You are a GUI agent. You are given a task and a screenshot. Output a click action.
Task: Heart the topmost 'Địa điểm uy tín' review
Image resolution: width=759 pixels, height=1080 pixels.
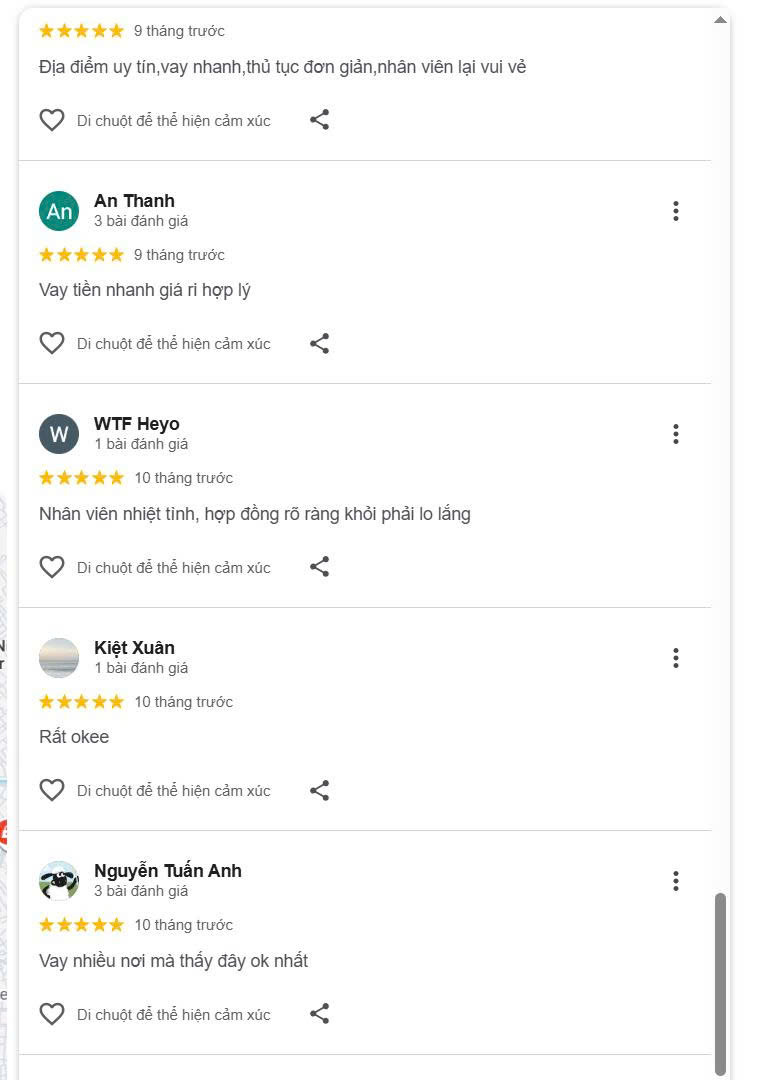click(x=52, y=120)
